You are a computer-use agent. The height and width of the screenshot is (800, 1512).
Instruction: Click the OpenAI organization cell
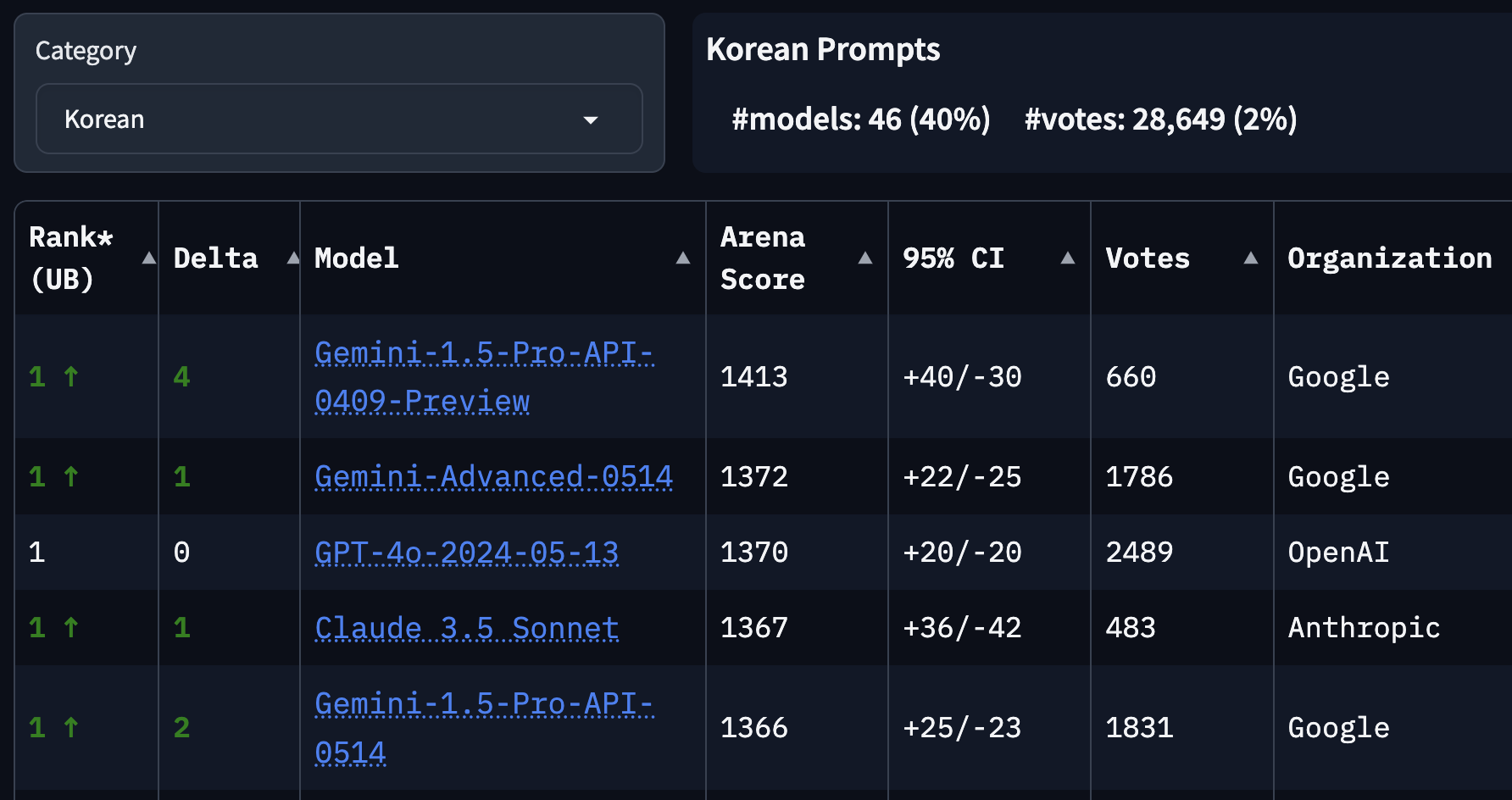[x=1338, y=553]
